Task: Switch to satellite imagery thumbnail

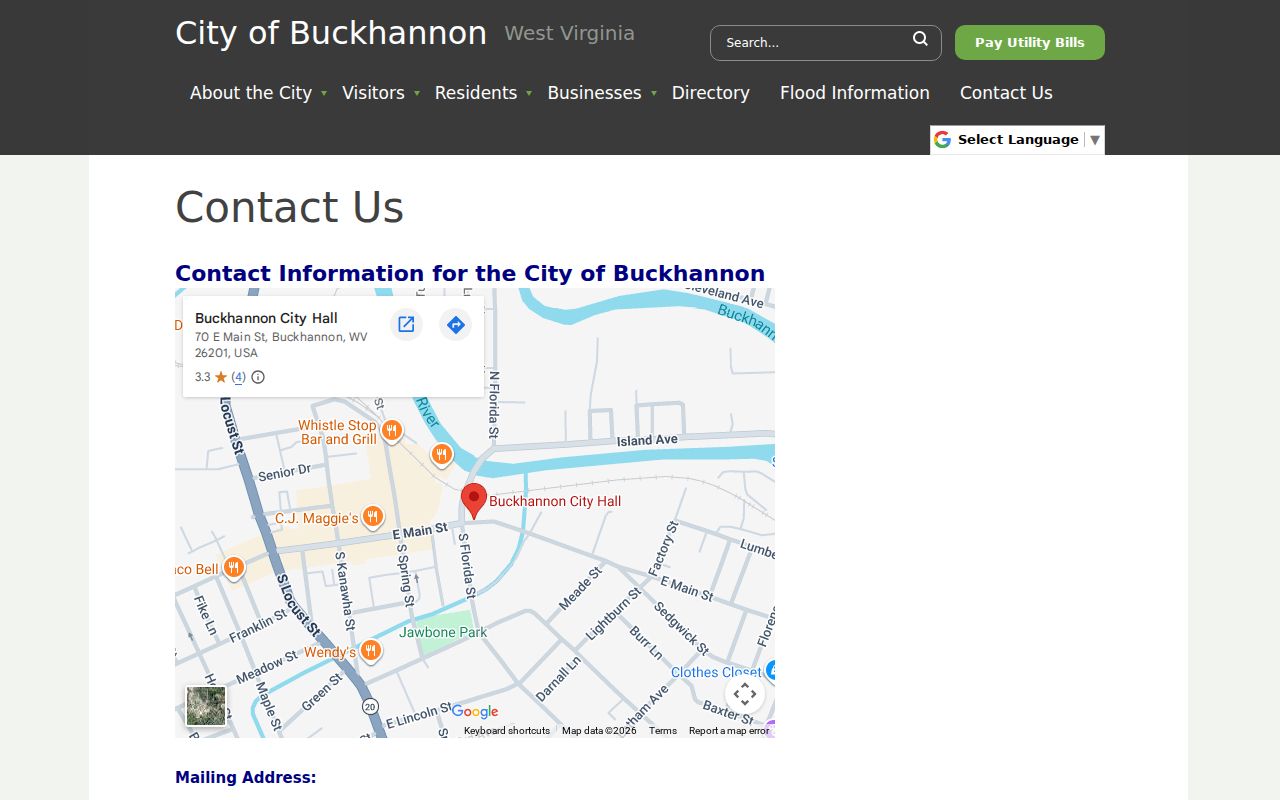Action: click(206, 706)
